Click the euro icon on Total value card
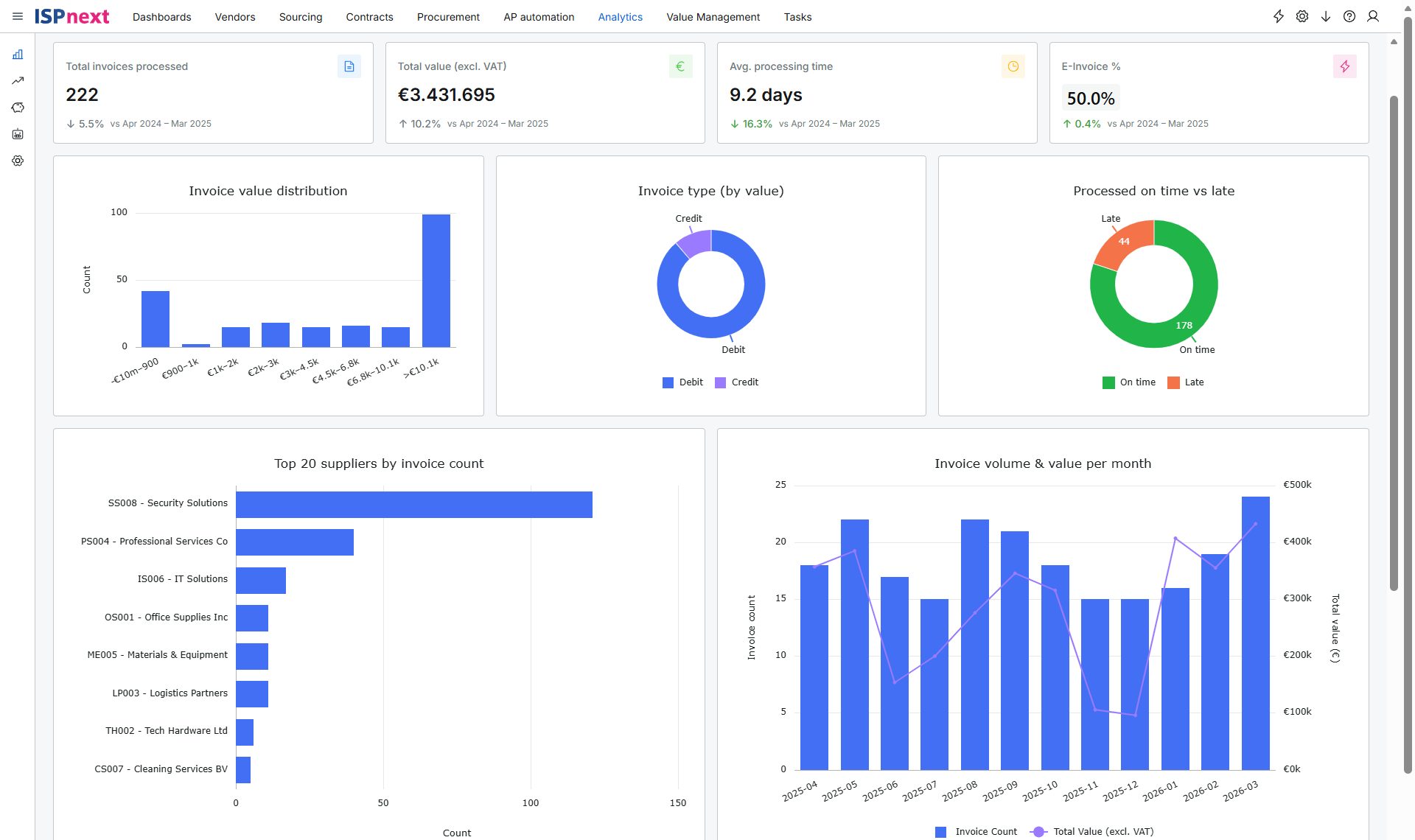Screen dimensions: 1415x840 pos(681,66)
